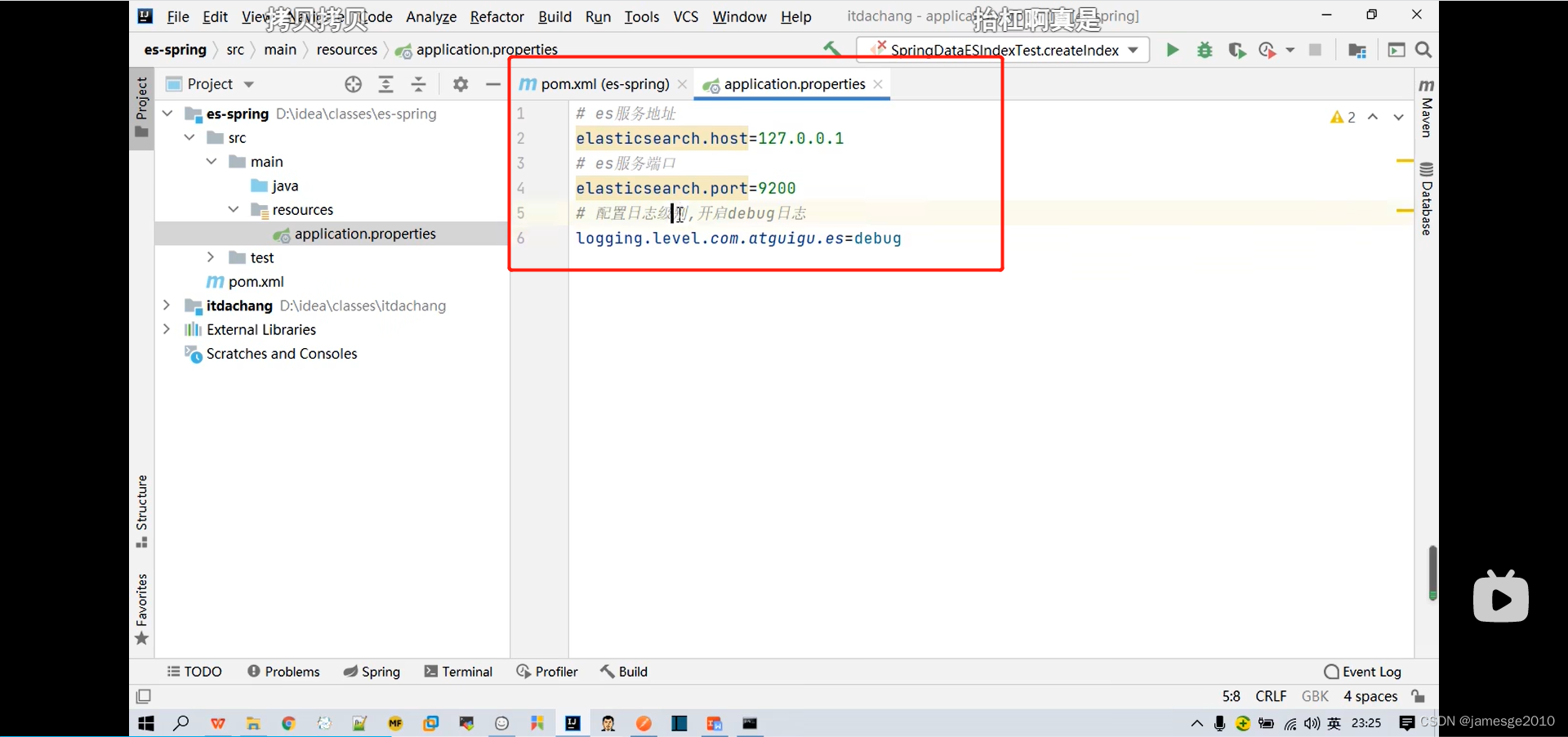Close the application.properties tab
Viewport: 1568px width, 737px height.
(x=878, y=84)
